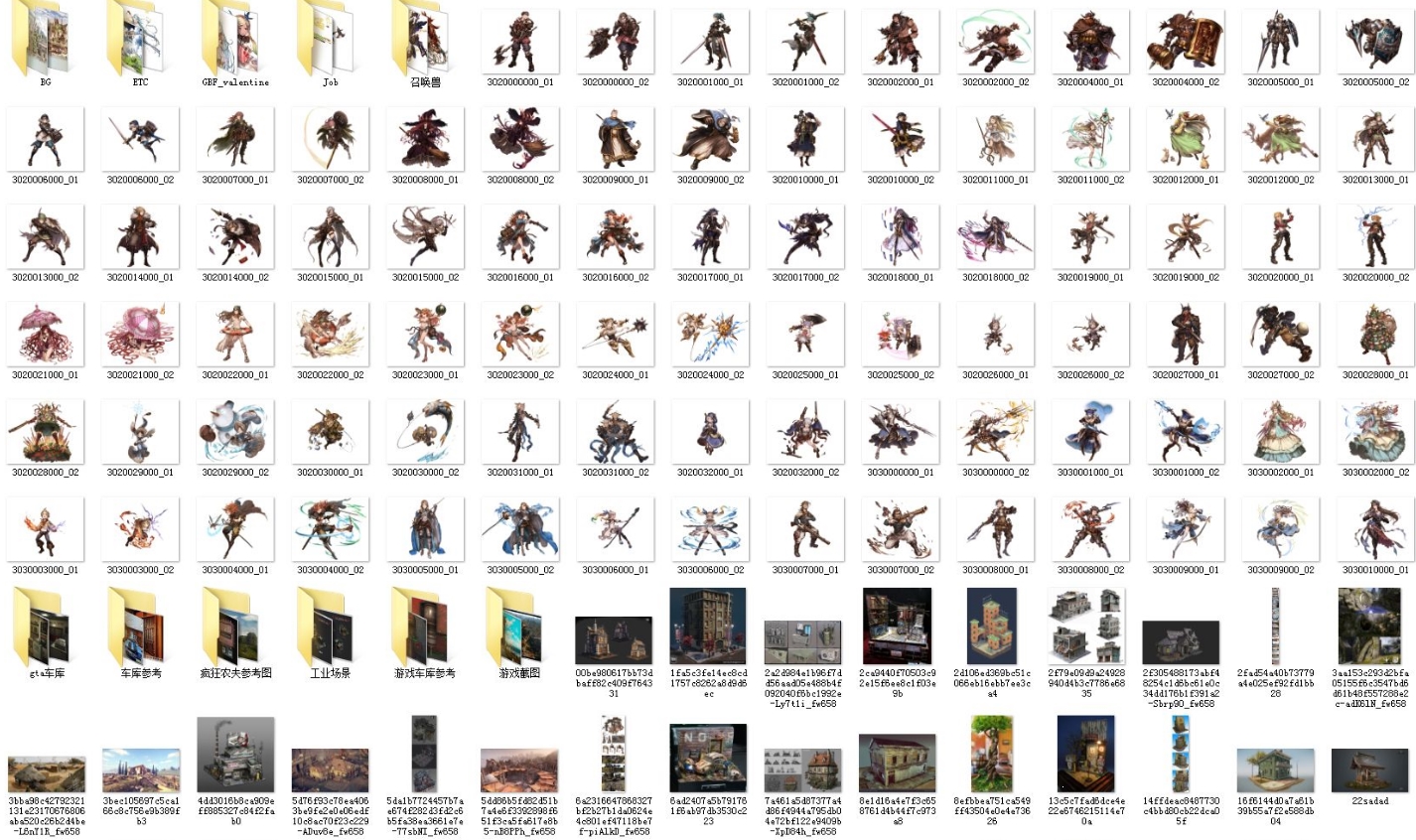Click file name 3030007000_02
The image size is (1416, 840).
pos(901,570)
